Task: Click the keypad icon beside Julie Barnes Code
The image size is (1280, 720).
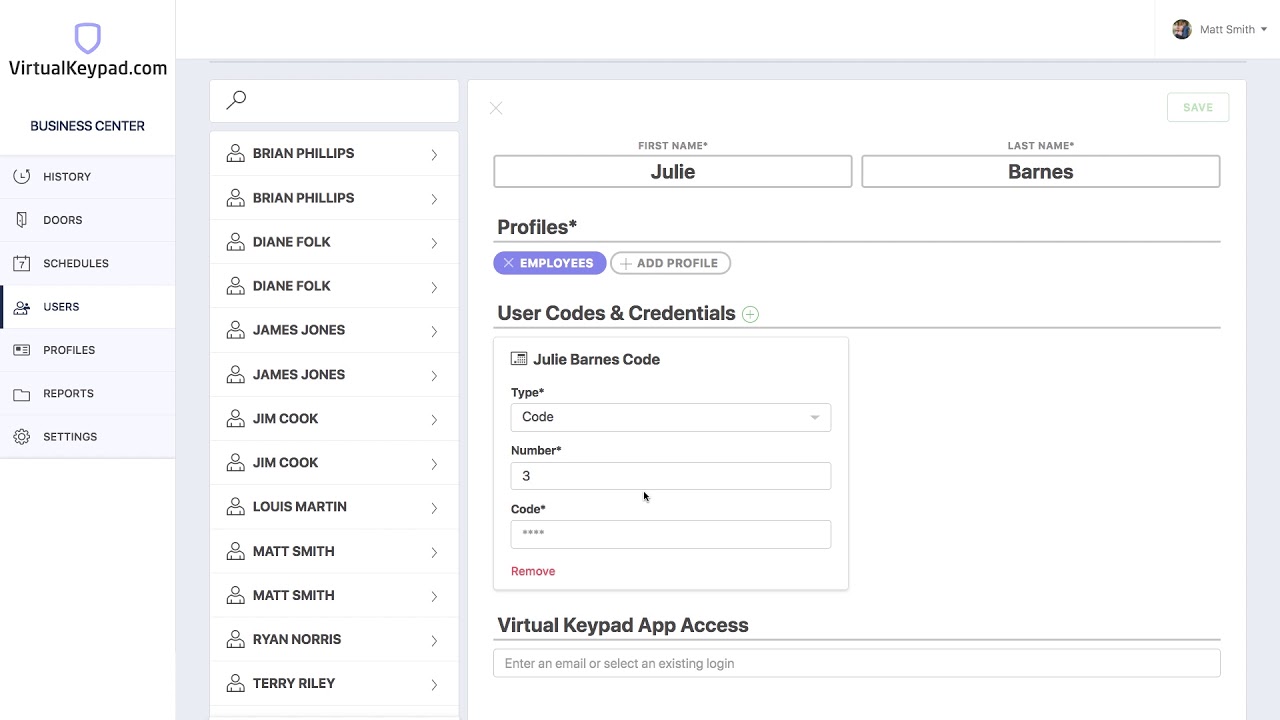Action: click(519, 359)
